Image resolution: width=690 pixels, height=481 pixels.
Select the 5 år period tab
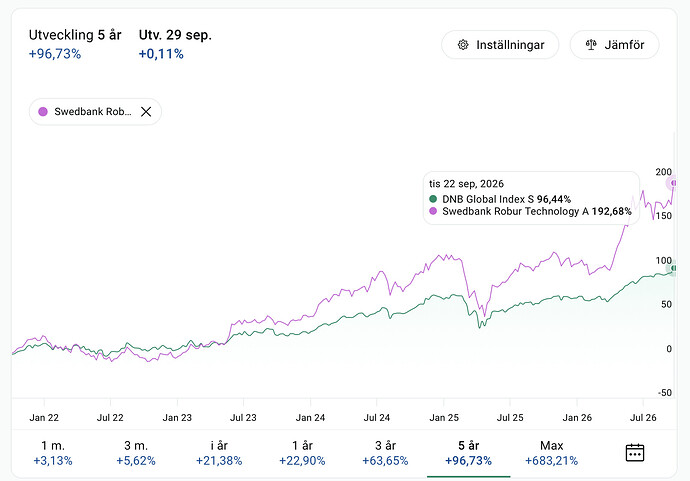point(469,453)
